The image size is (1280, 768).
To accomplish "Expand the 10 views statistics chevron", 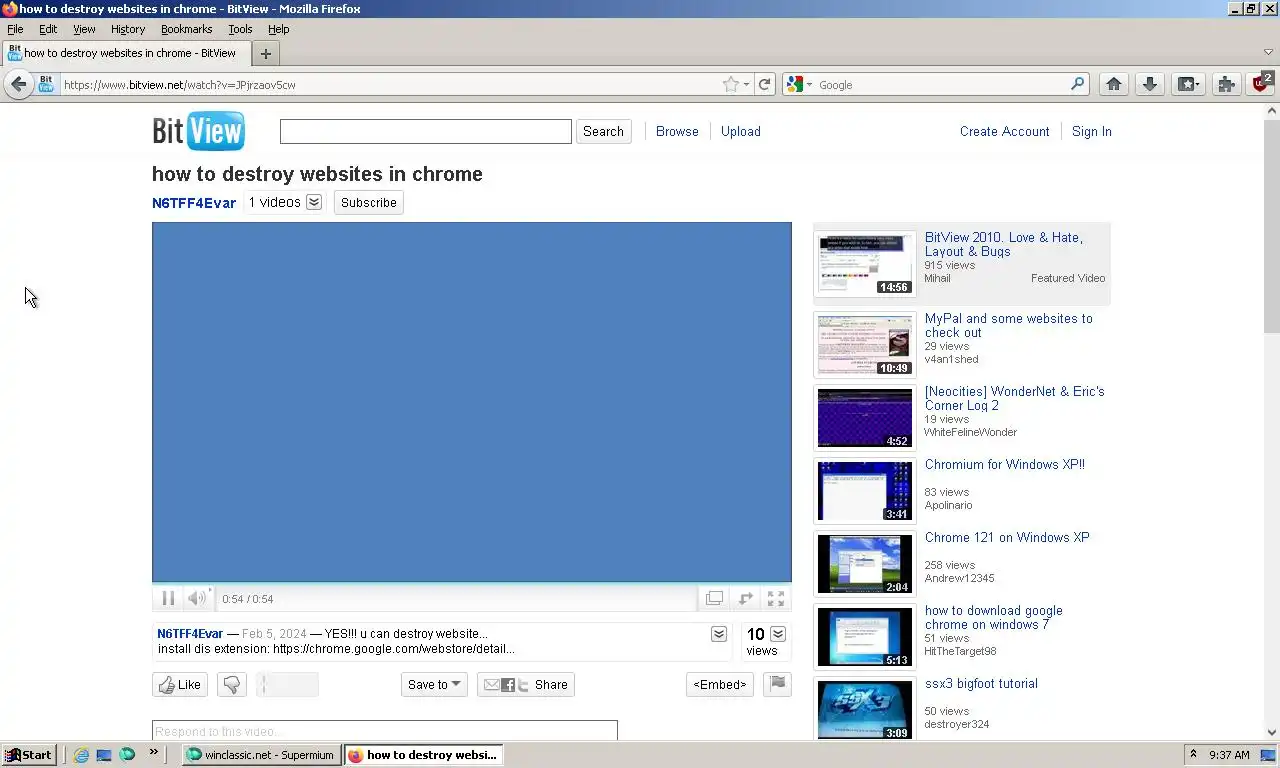I will point(778,634).
